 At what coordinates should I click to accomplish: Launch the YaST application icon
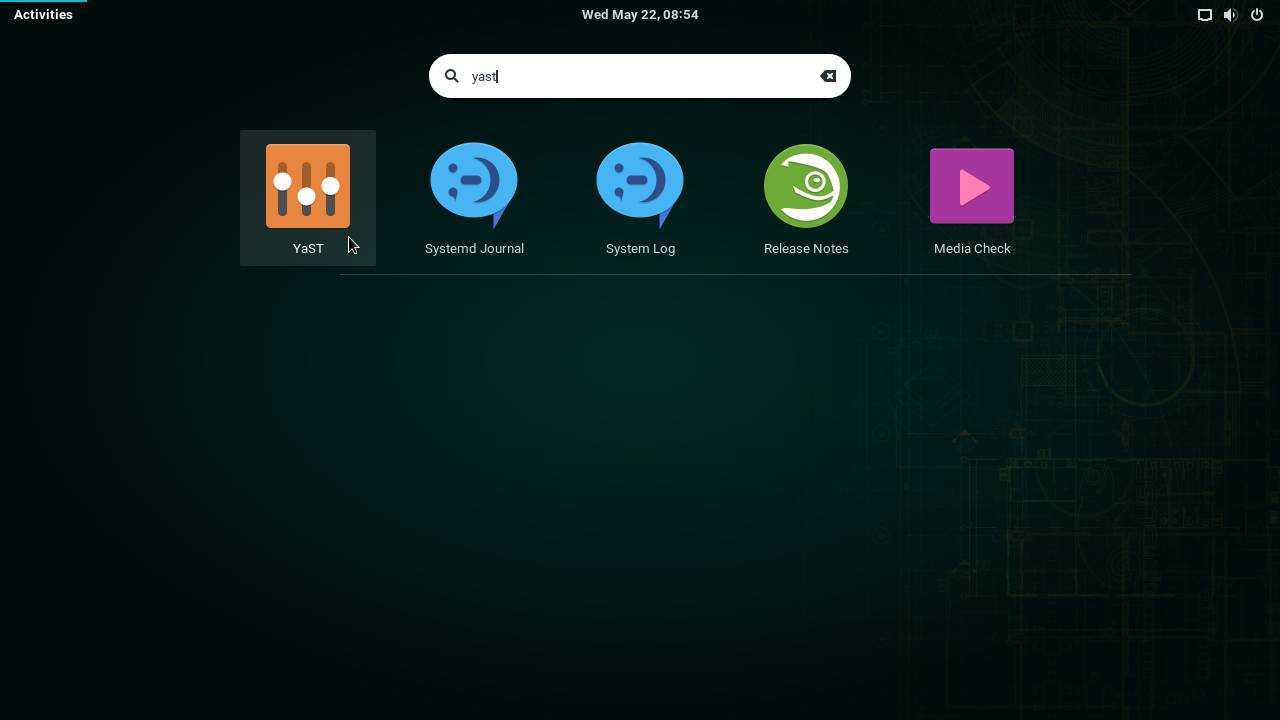[x=308, y=186]
